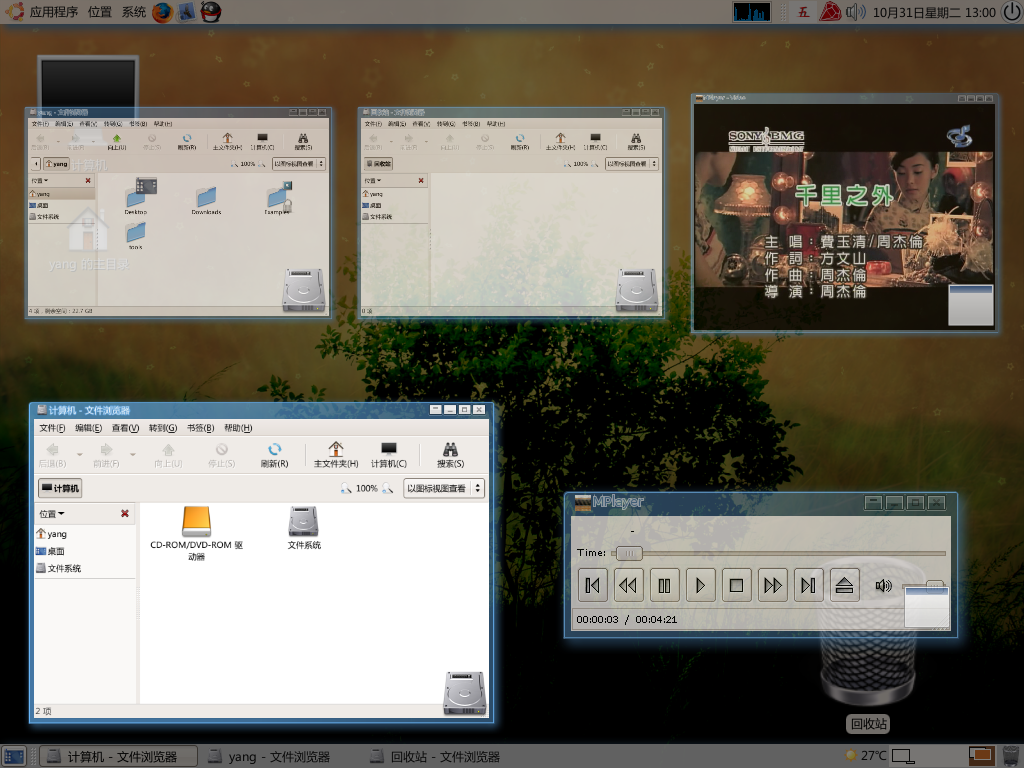Go to home folder (主文件夹) in 计算机 window
This screenshot has height=768, width=1024.
click(336, 455)
